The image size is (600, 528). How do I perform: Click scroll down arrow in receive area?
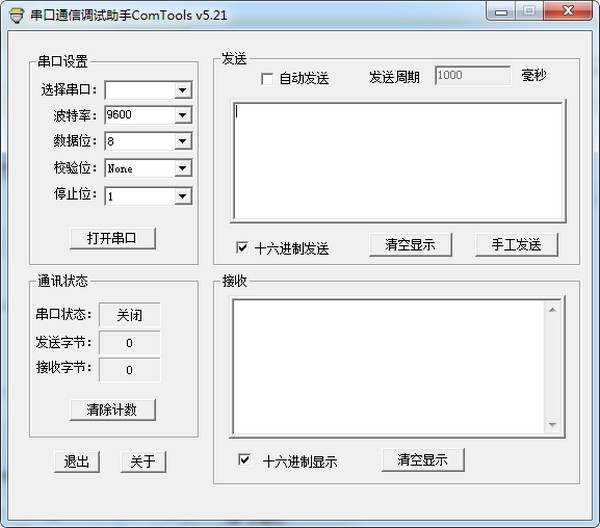point(552,425)
